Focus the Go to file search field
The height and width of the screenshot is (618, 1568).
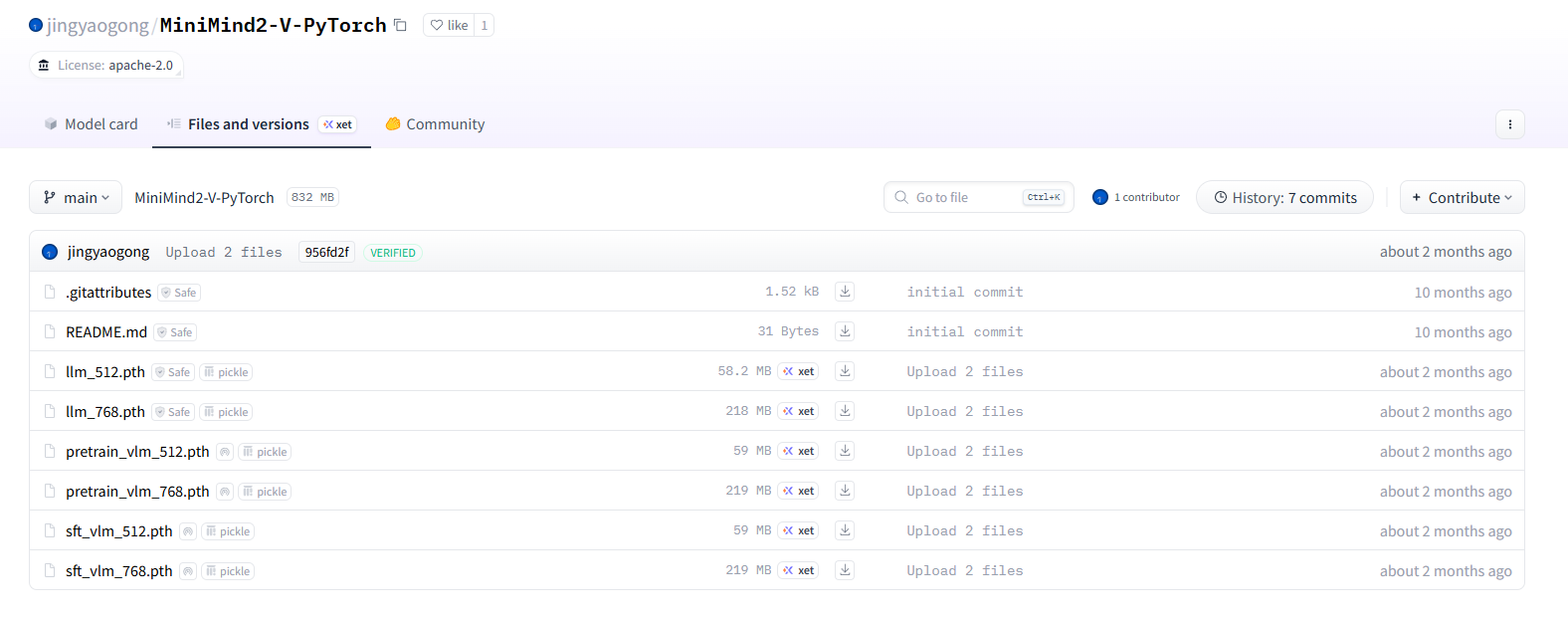point(978,197)
